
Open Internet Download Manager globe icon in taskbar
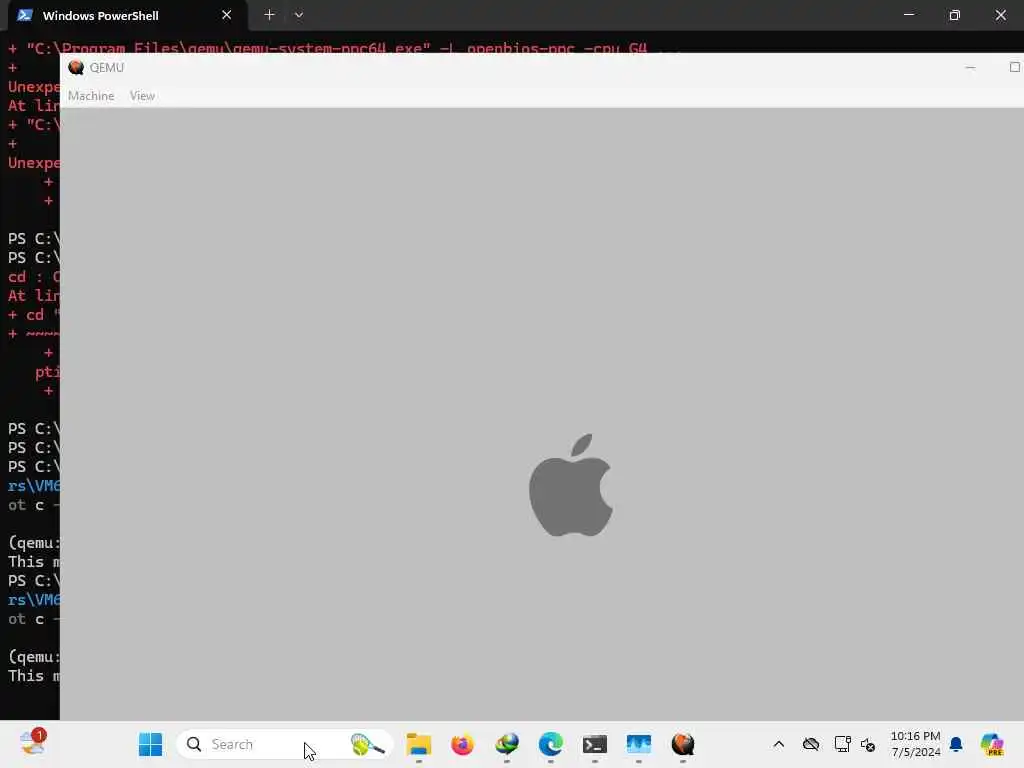[507, 744]
